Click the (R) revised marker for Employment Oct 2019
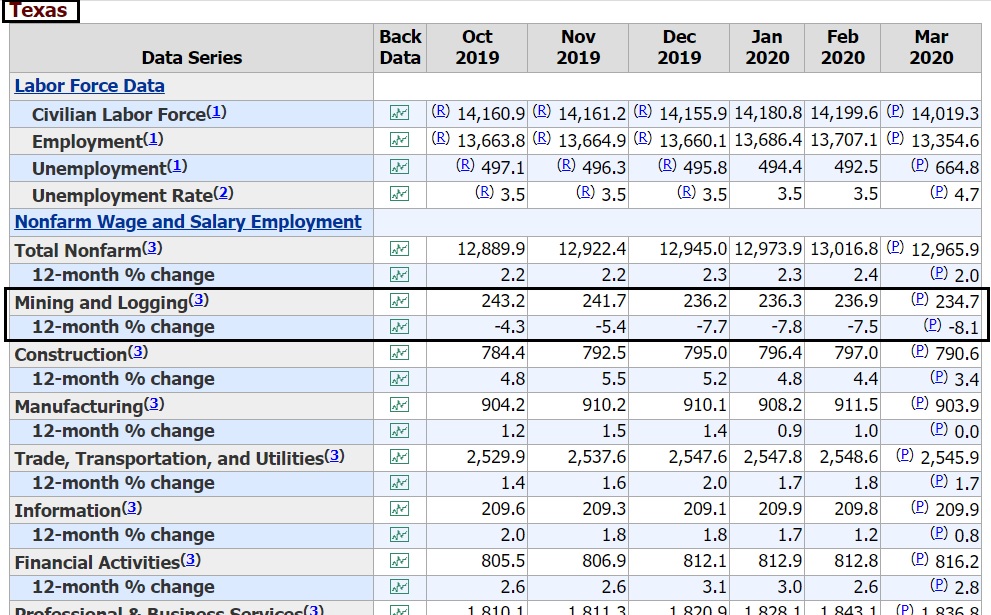This screenshot has width=991, height=615. pos(440,140)
